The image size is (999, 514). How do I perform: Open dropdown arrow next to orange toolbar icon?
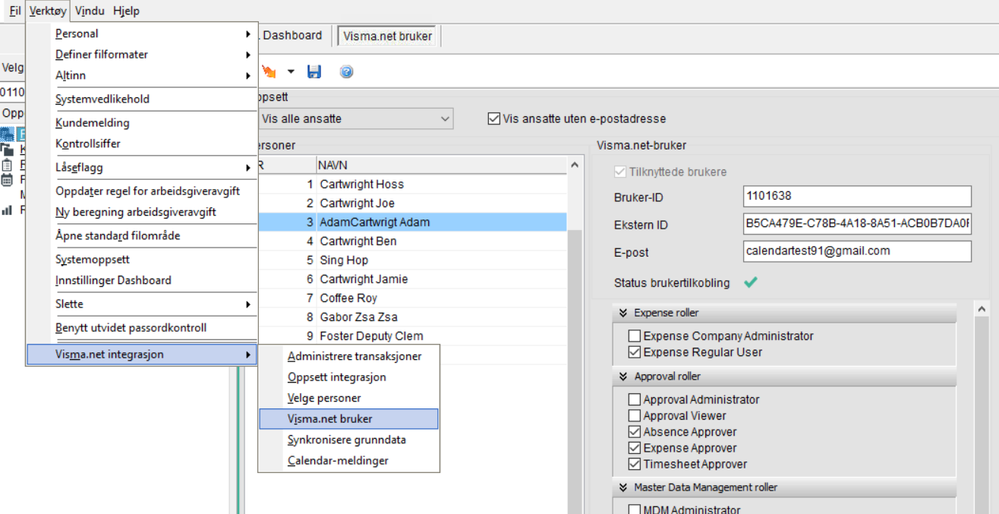point(291,72)
